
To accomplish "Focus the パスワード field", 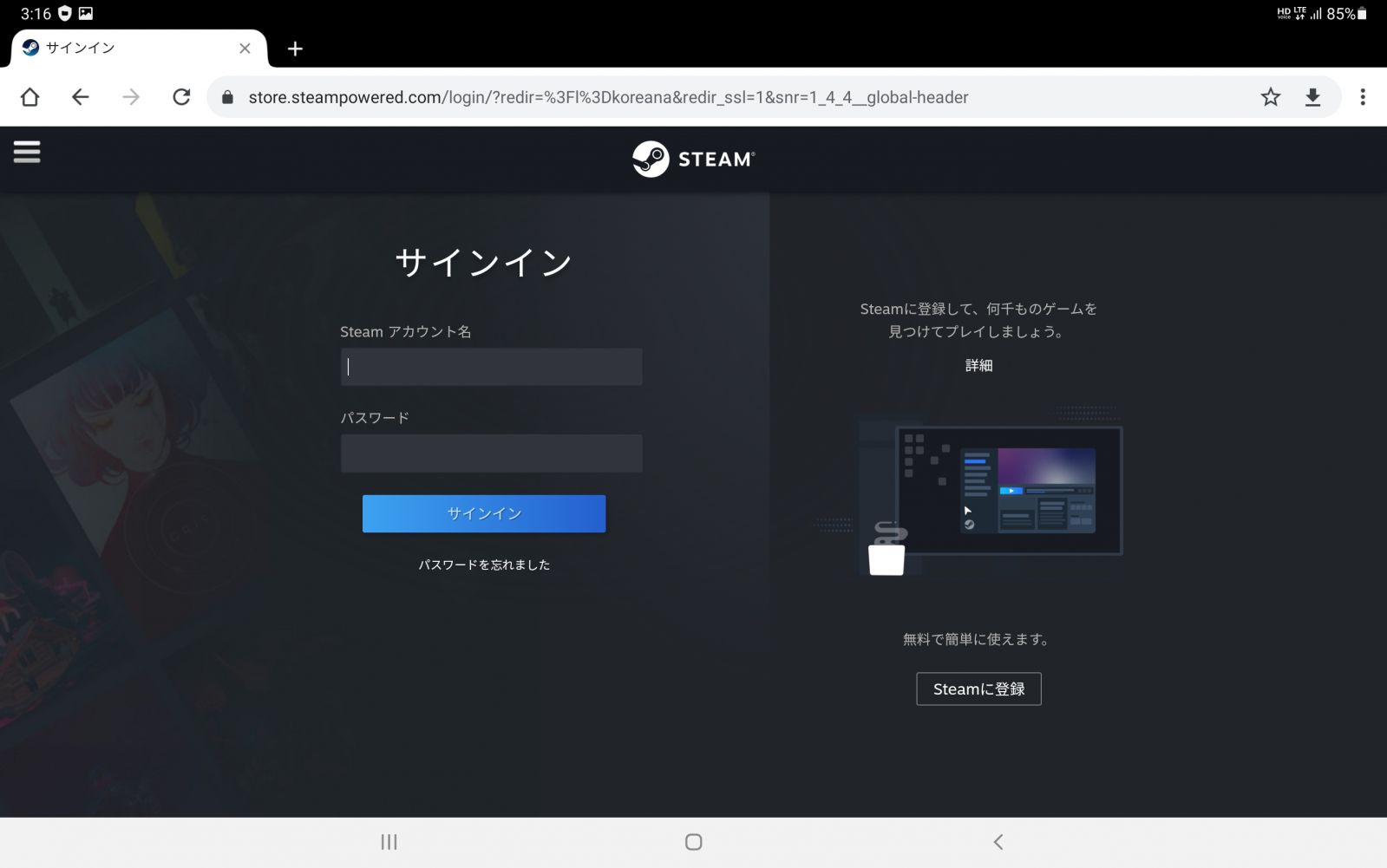I will pos(491,454).
